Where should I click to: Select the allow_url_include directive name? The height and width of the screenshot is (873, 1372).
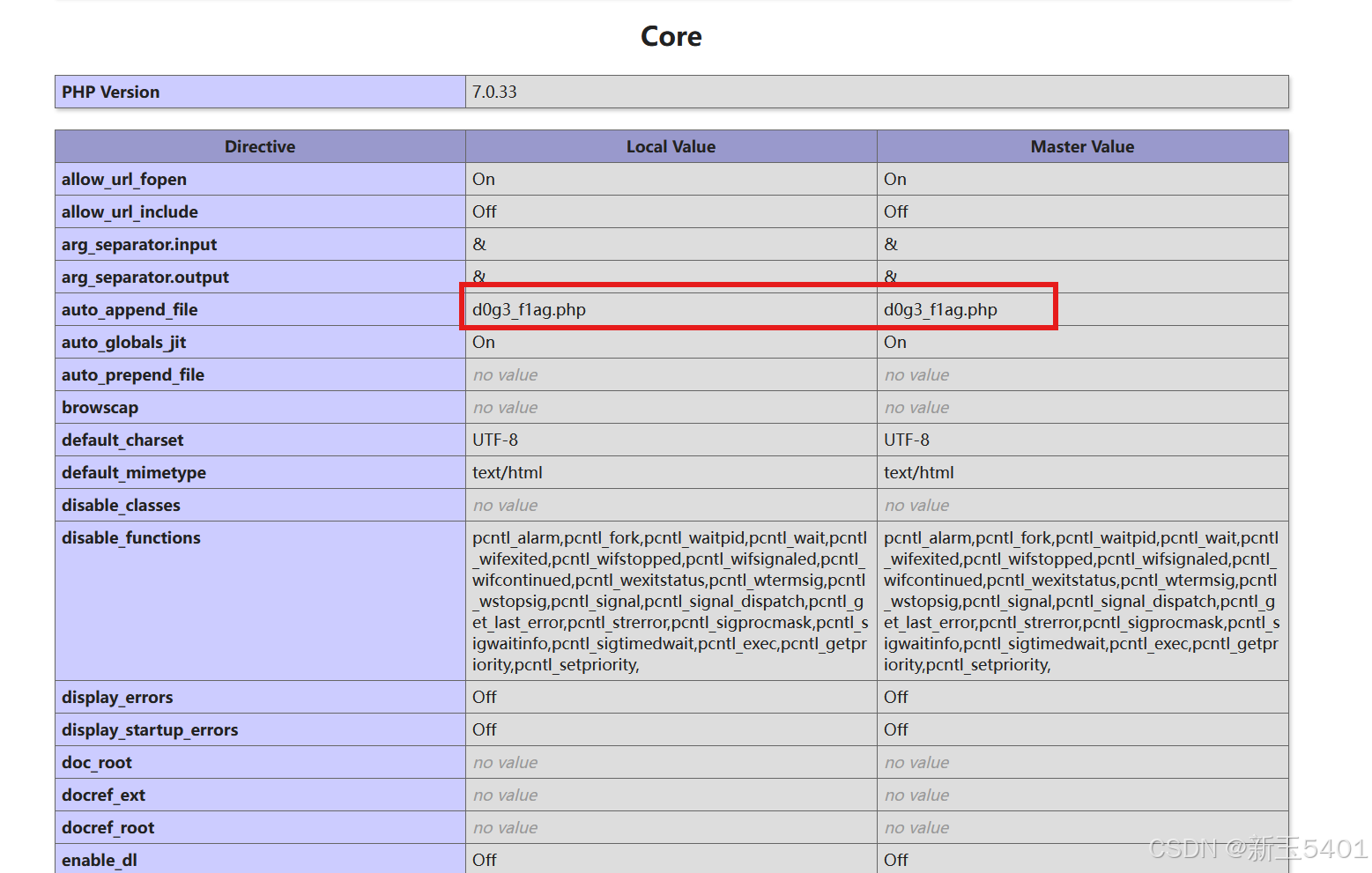(130, 212)
